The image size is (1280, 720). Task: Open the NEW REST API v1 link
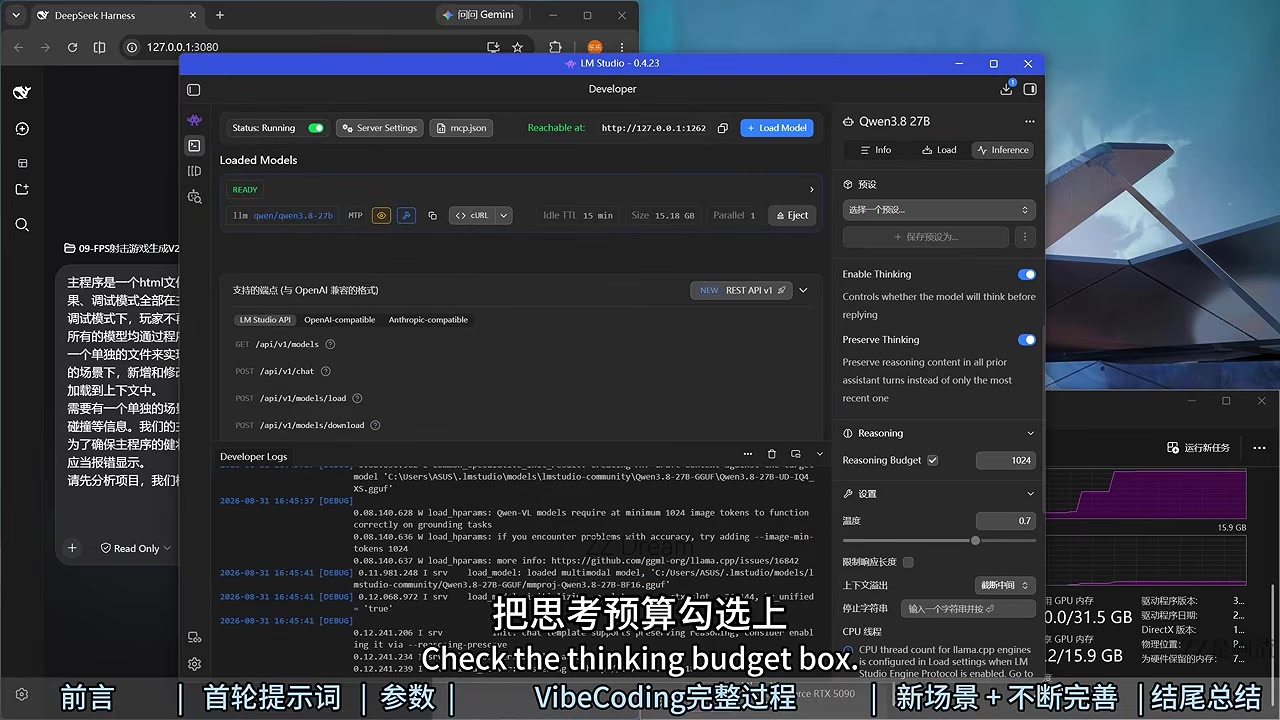[x=741, y=290]
